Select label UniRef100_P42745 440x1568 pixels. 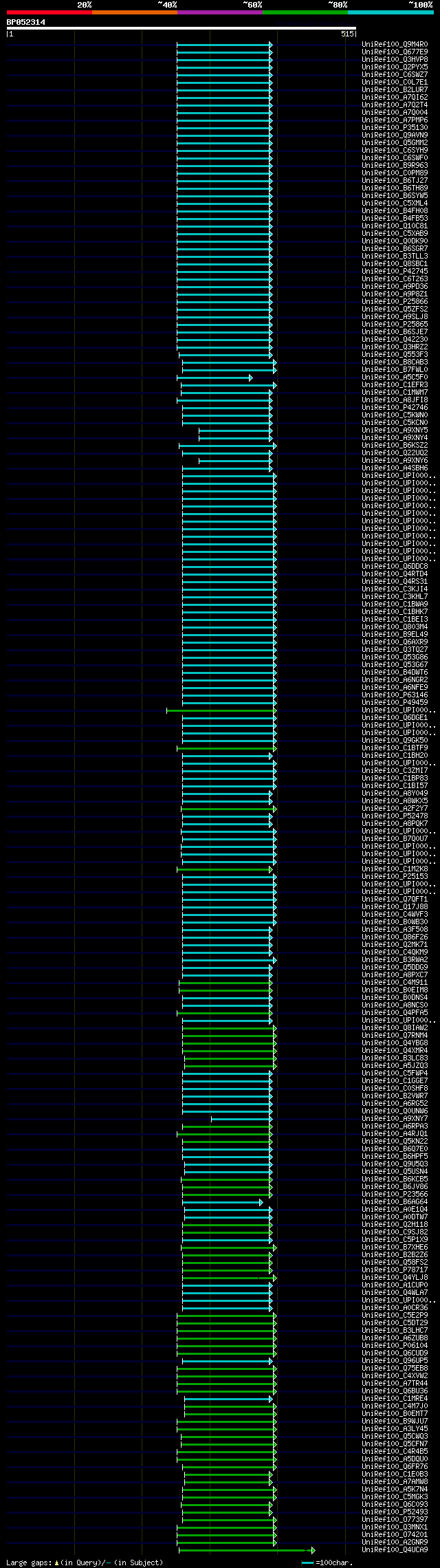tap(395, 272)
